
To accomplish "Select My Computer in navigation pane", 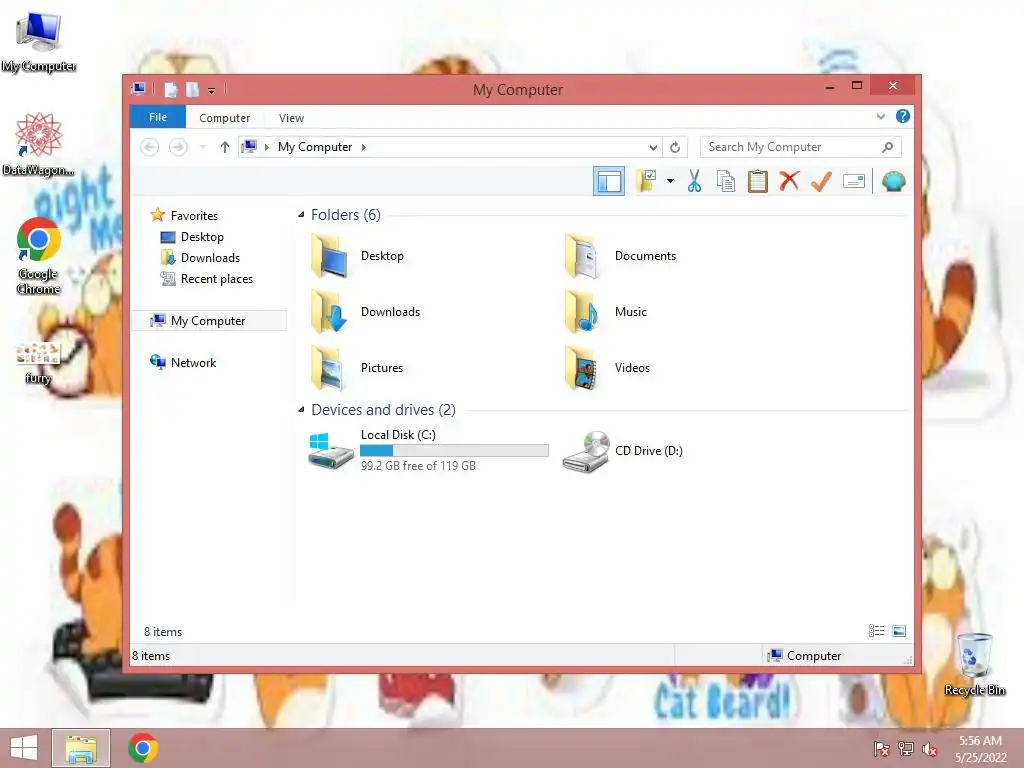I will pyautogui.click(x=208, y=321).
